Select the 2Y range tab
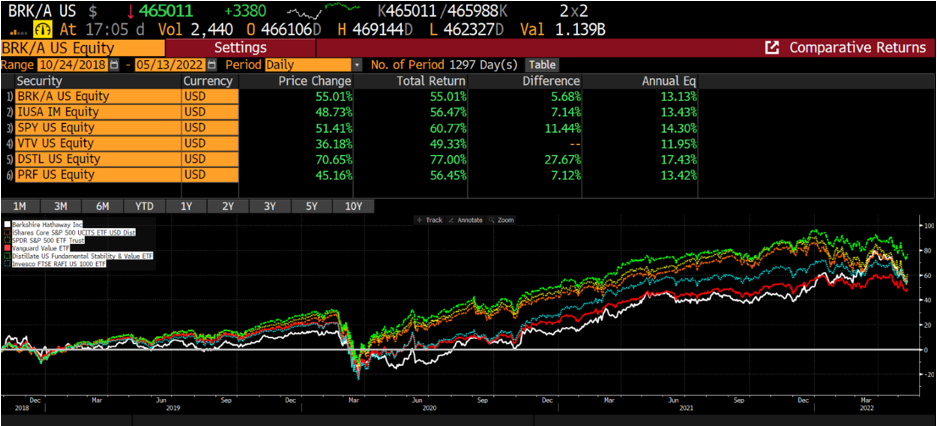The width and height of the screenshot is (937, 426). click(x=228, y=206)
